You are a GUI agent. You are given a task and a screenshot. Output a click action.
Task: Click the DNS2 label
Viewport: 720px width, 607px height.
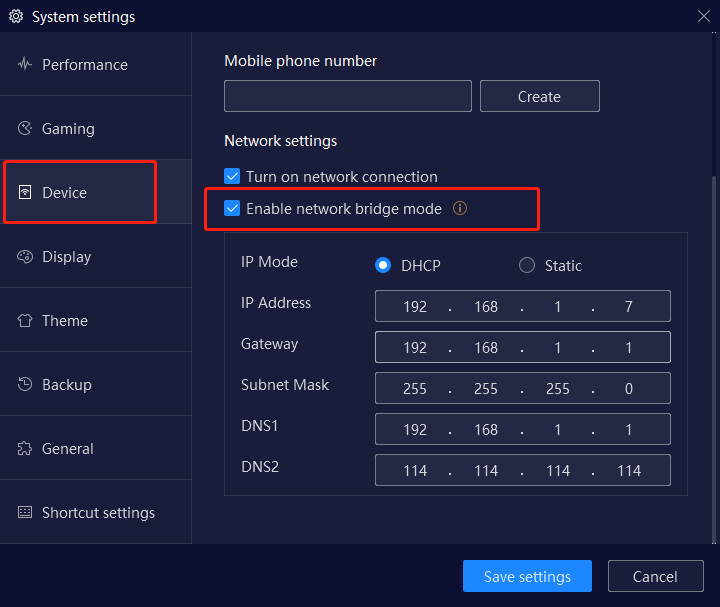[x=260, y=466]
